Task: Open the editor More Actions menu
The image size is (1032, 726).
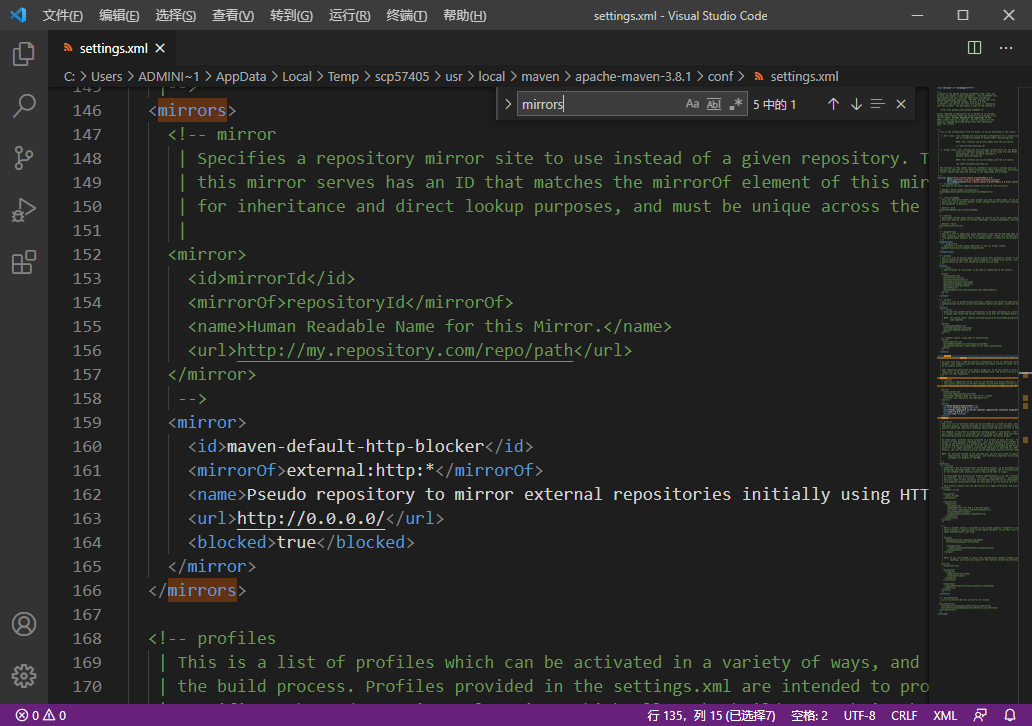Action: [x=1008, y=48]
